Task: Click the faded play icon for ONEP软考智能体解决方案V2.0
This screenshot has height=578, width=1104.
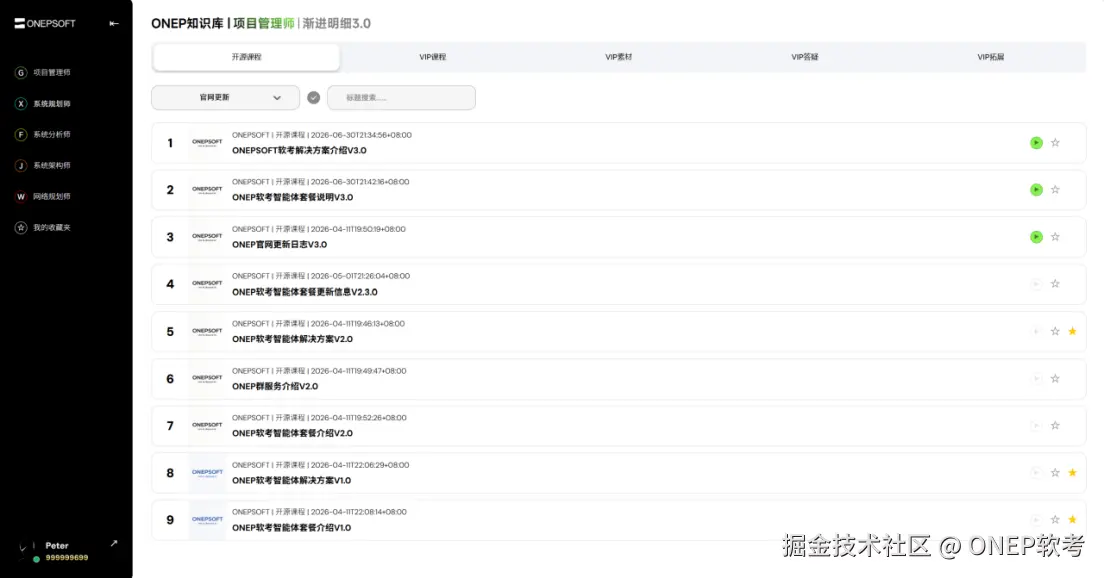Action: [x=1036, y=331]
